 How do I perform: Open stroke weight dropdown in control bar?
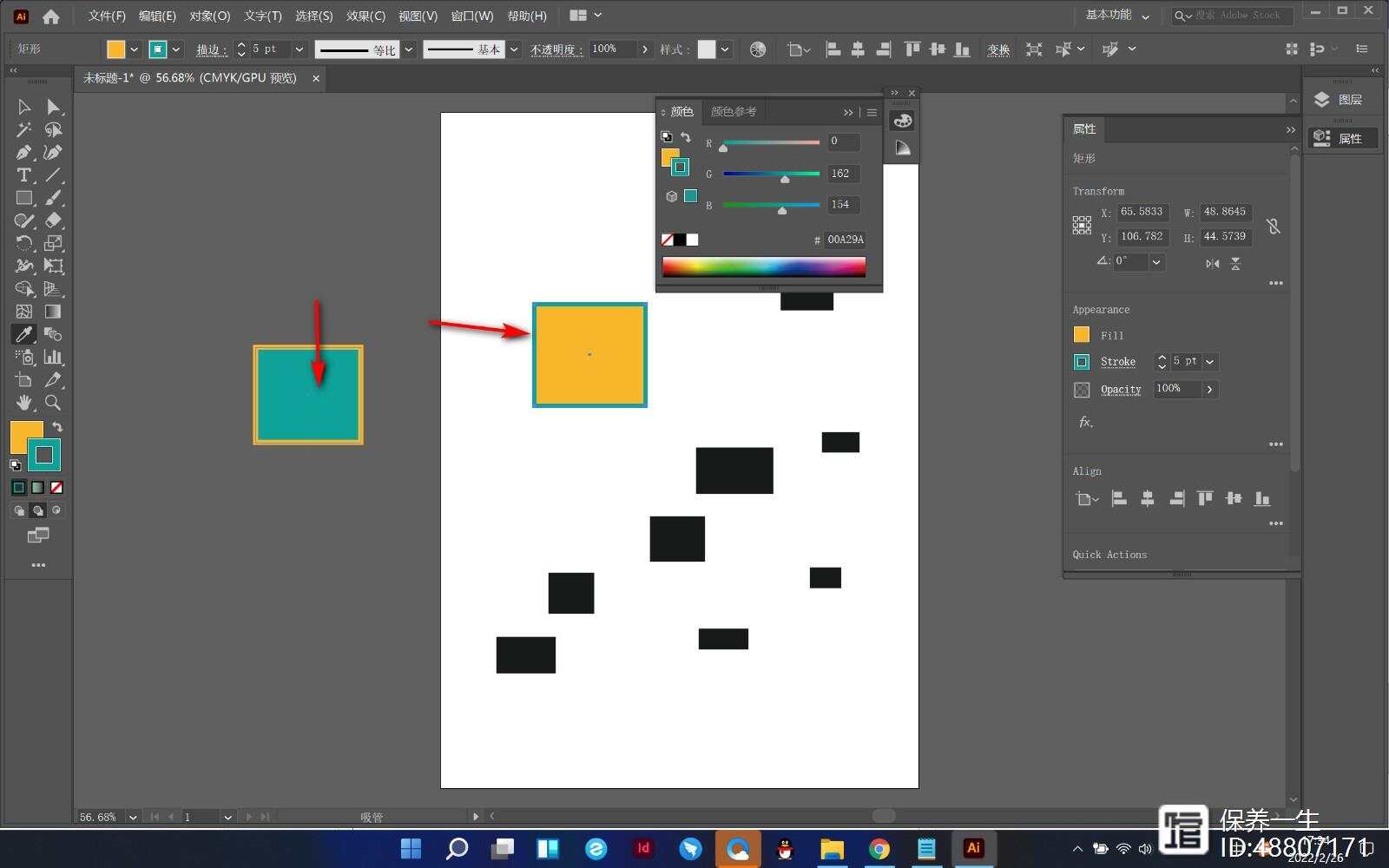[x=300, y=49]
